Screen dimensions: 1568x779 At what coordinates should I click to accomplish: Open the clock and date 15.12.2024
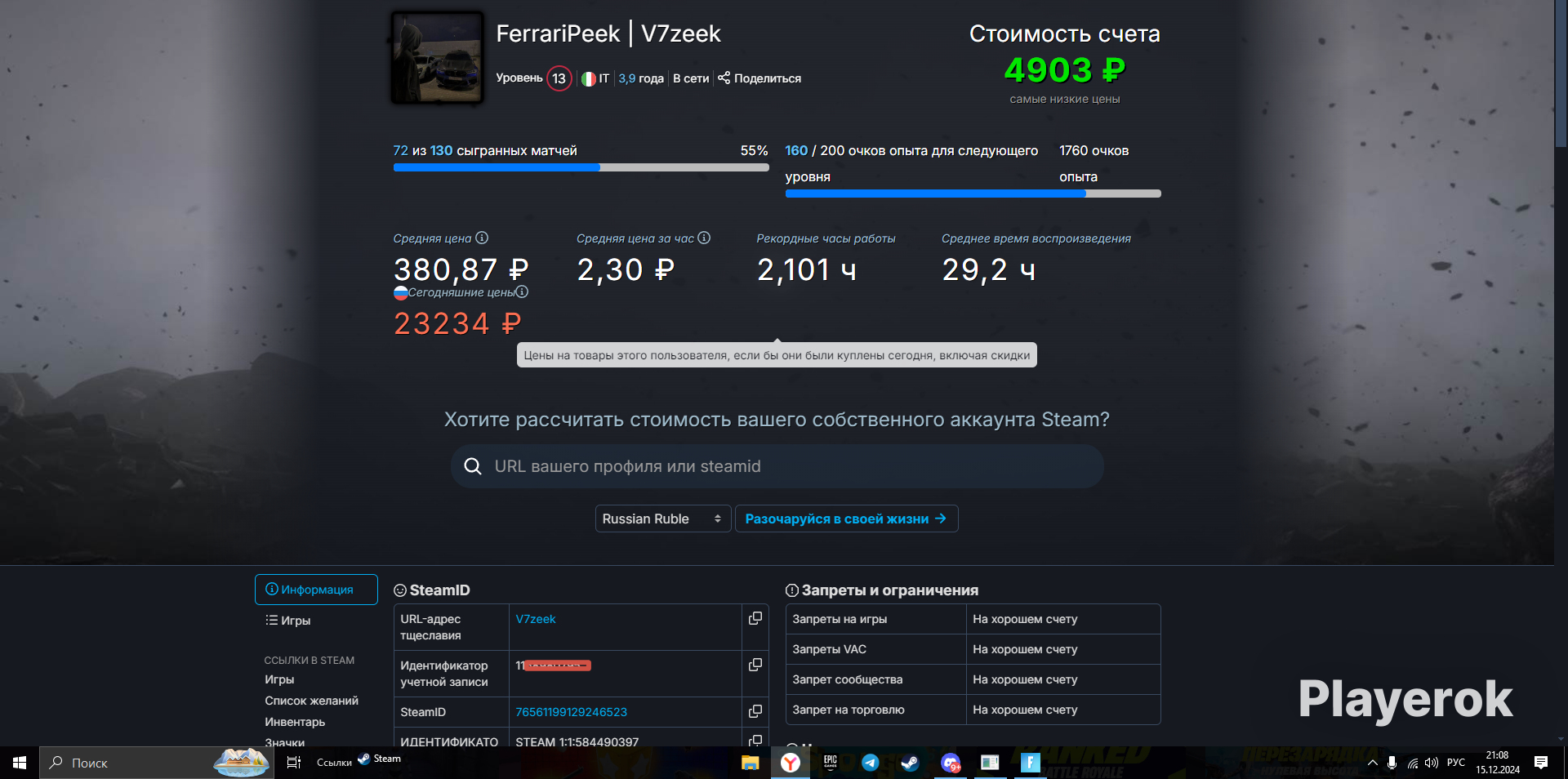click(1498, 763)
